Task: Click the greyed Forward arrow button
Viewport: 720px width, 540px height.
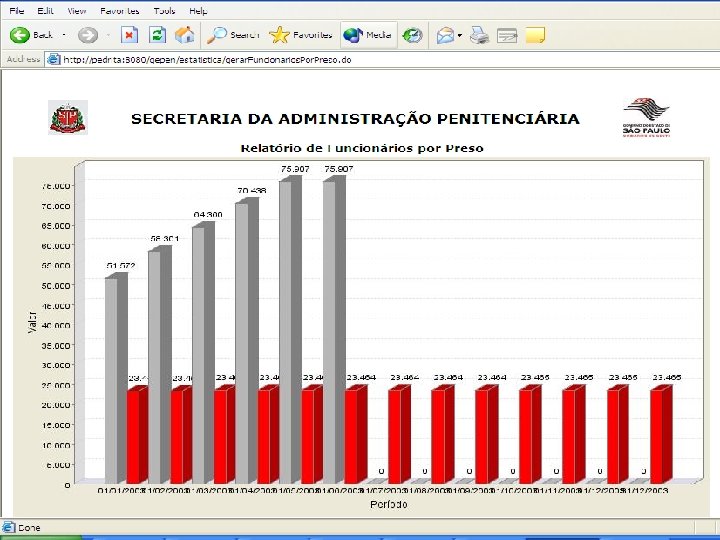Action: (88, 35)
